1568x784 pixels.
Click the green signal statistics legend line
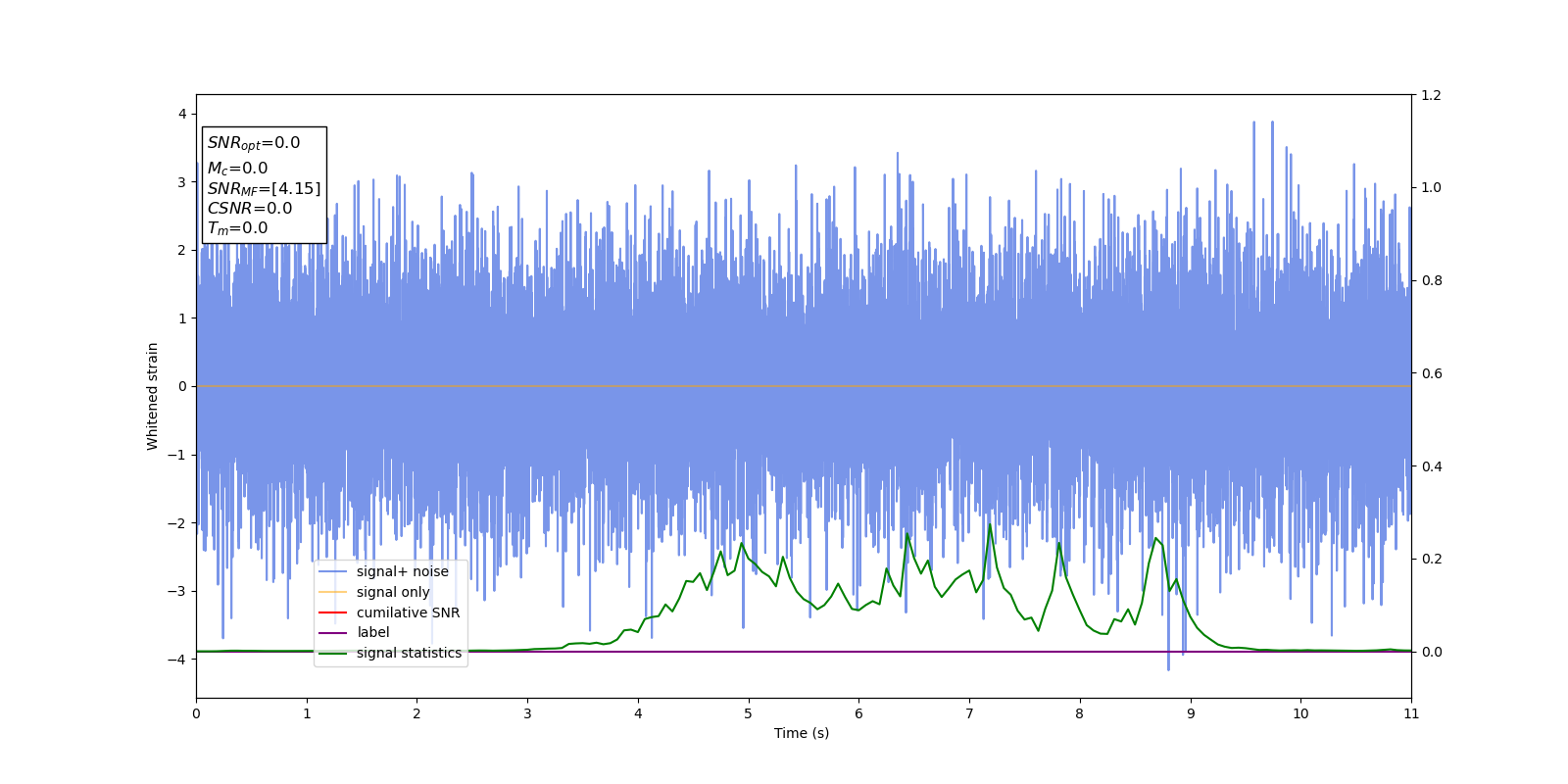(x=333, y=654)
